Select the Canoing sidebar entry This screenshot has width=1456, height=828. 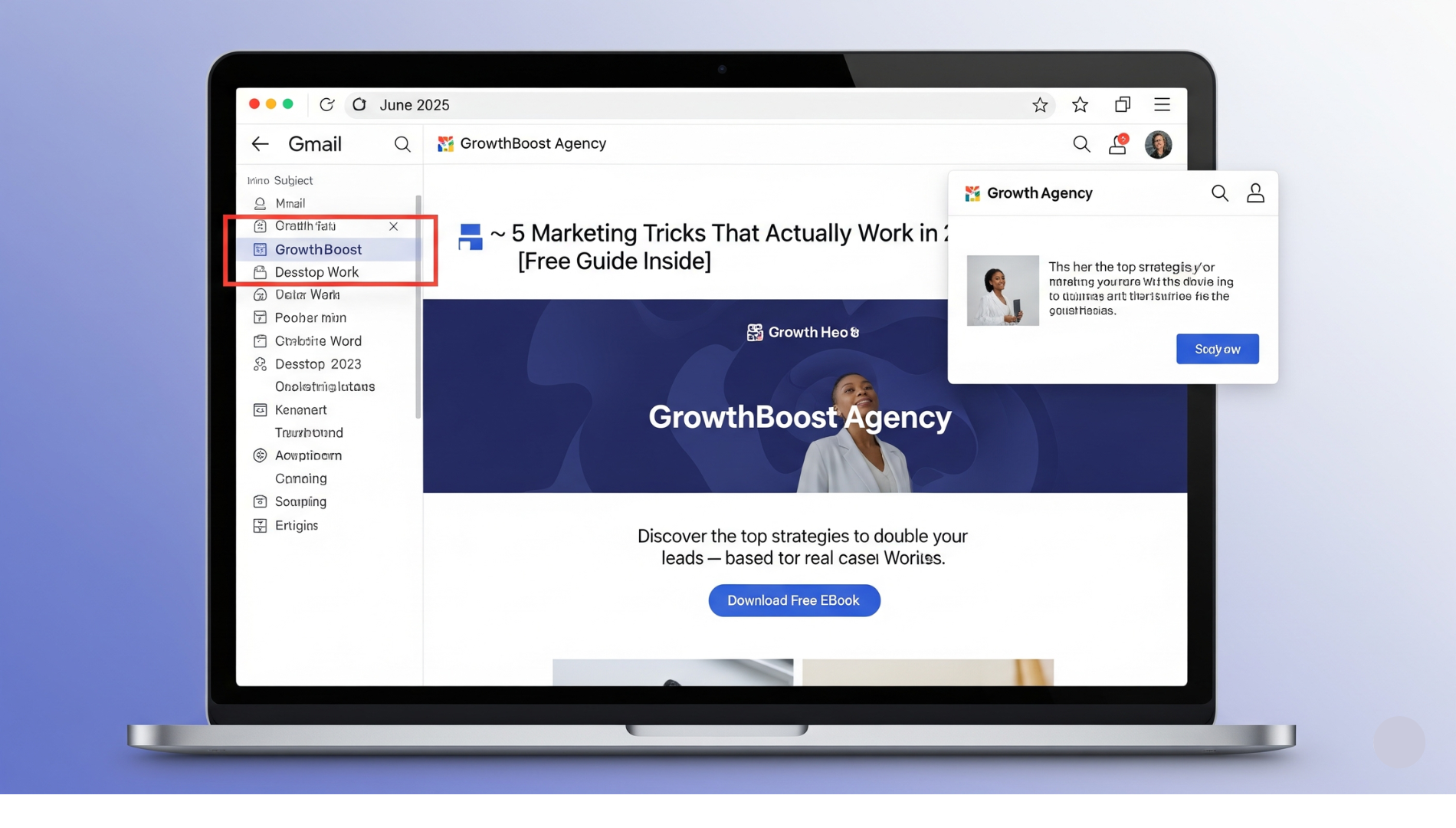(x=300, y=478)
